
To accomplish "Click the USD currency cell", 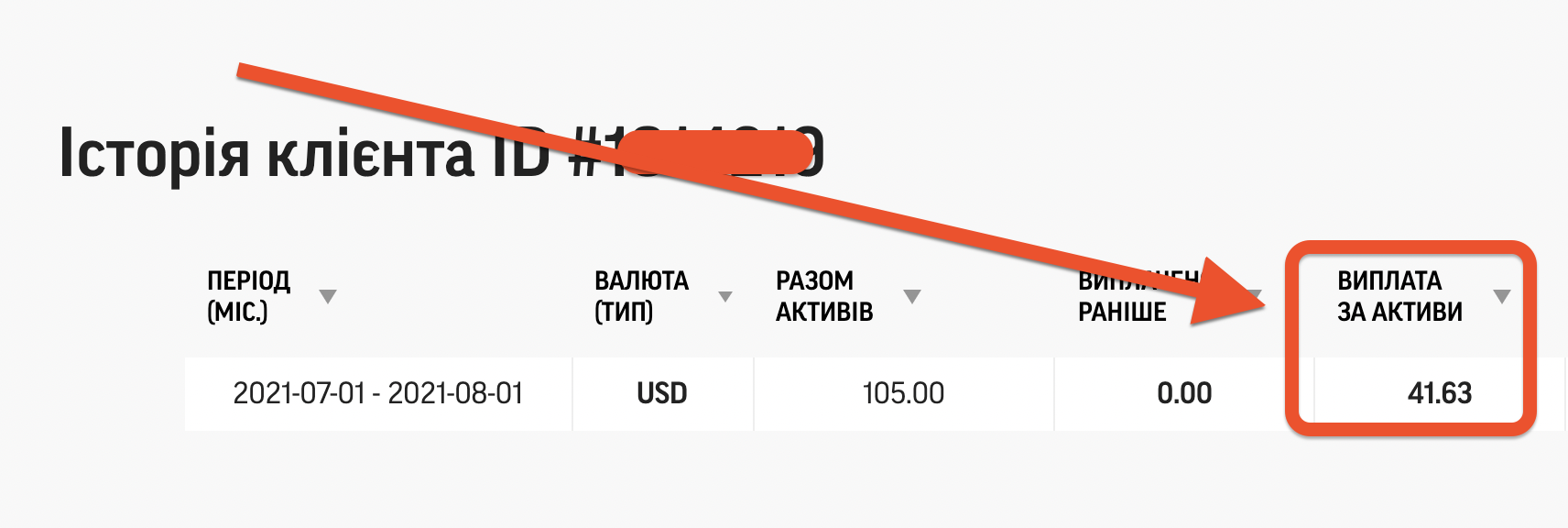I will coord(661,393).
